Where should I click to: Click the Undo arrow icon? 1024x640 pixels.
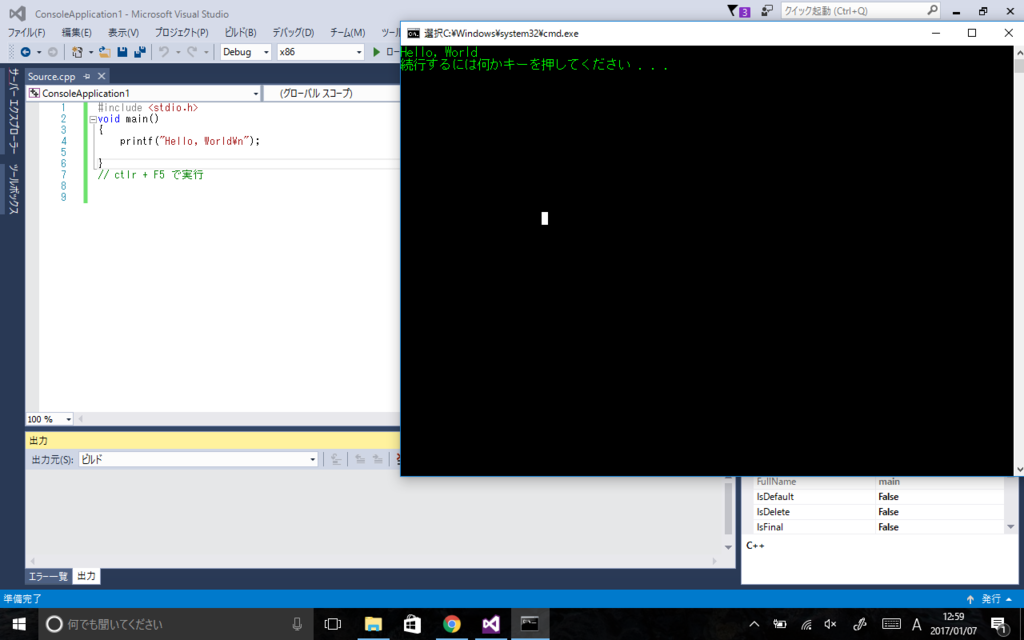coord(164,52)
